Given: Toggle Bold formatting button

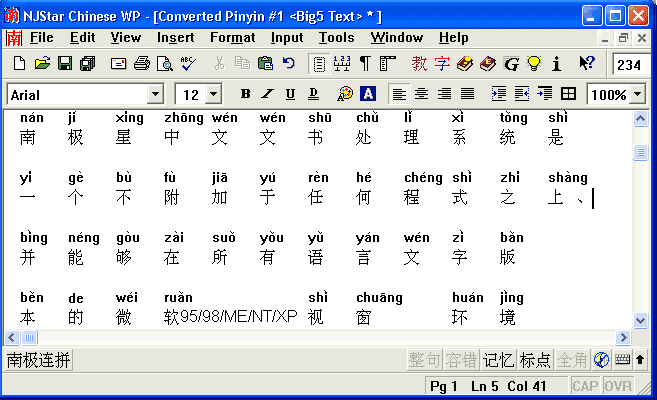Looking at the screenshot, I should (x=246, y=94).
